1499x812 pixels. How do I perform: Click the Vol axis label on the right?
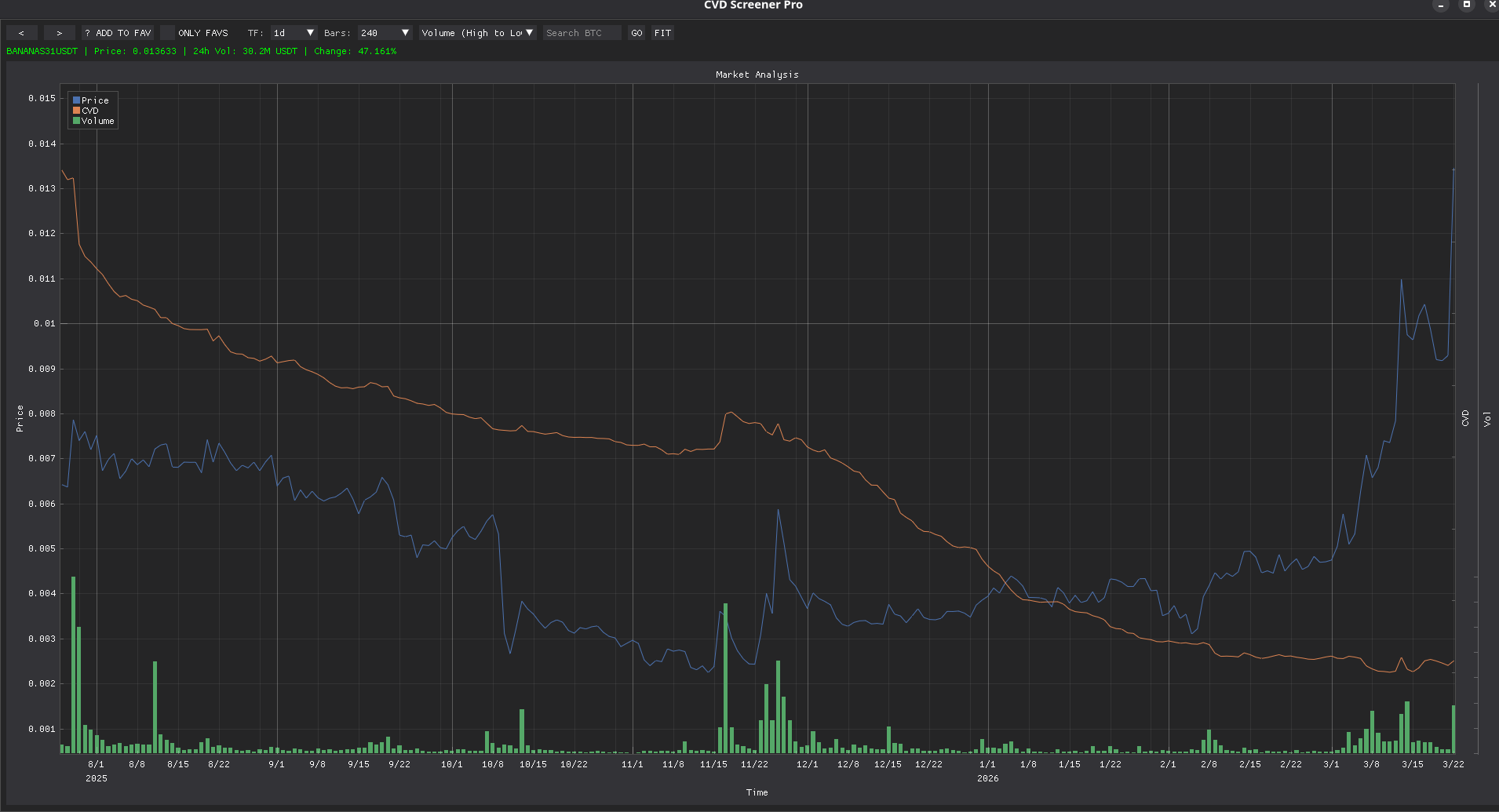[1486, 418]
